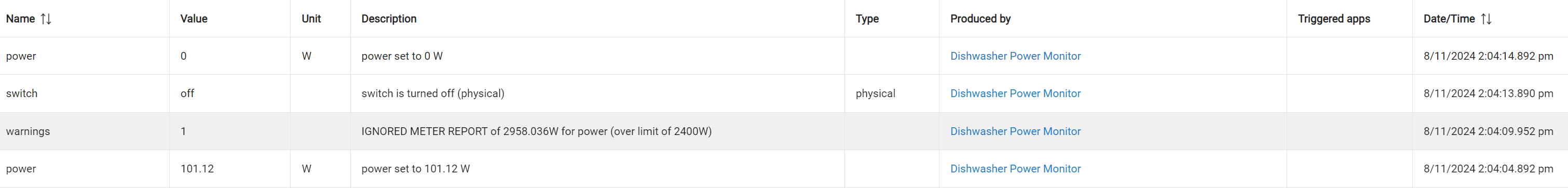Click the 'physical' type cell
The height and width of the screenshot is (188, 1568).
tap(875, 93)
